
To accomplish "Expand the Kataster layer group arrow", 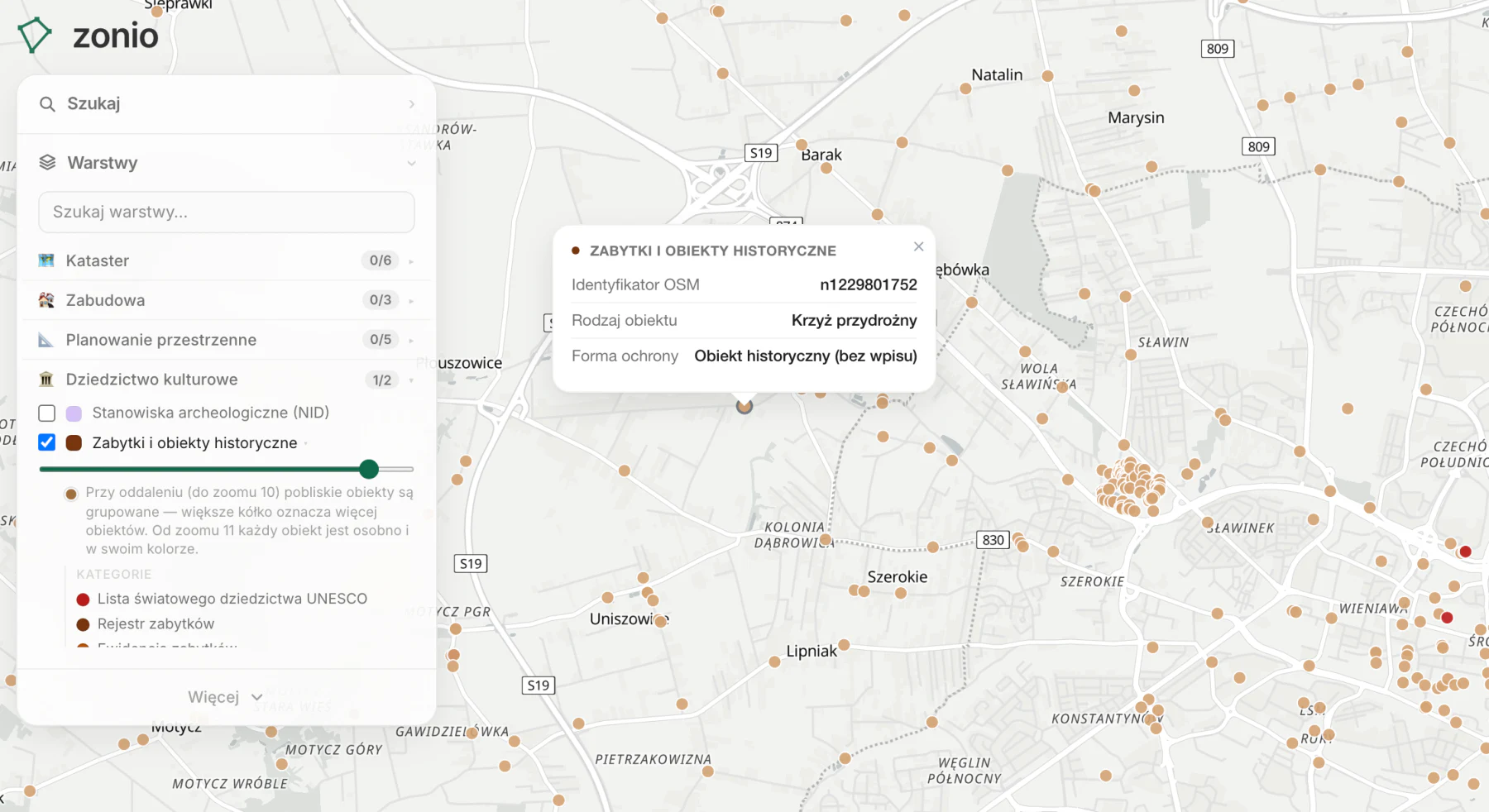I will tap(411, 261).
